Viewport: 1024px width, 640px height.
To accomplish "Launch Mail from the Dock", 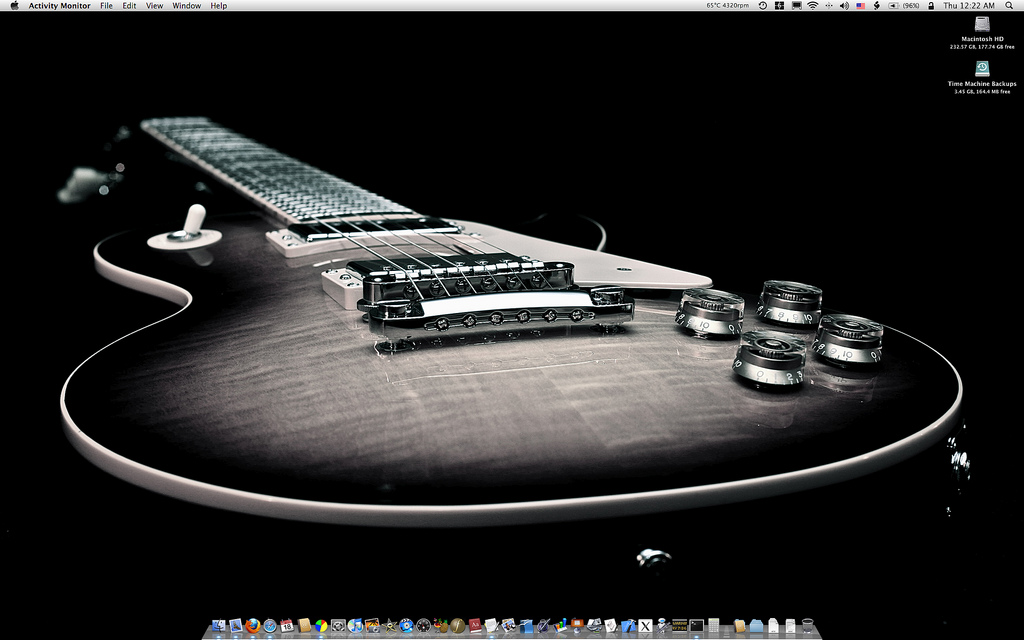I will click(236, 626).
